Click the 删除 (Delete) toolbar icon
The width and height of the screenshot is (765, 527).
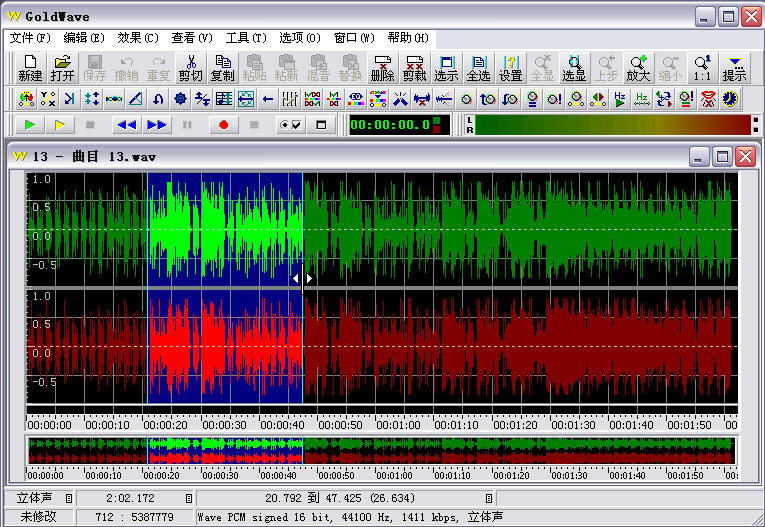[382, 67]
